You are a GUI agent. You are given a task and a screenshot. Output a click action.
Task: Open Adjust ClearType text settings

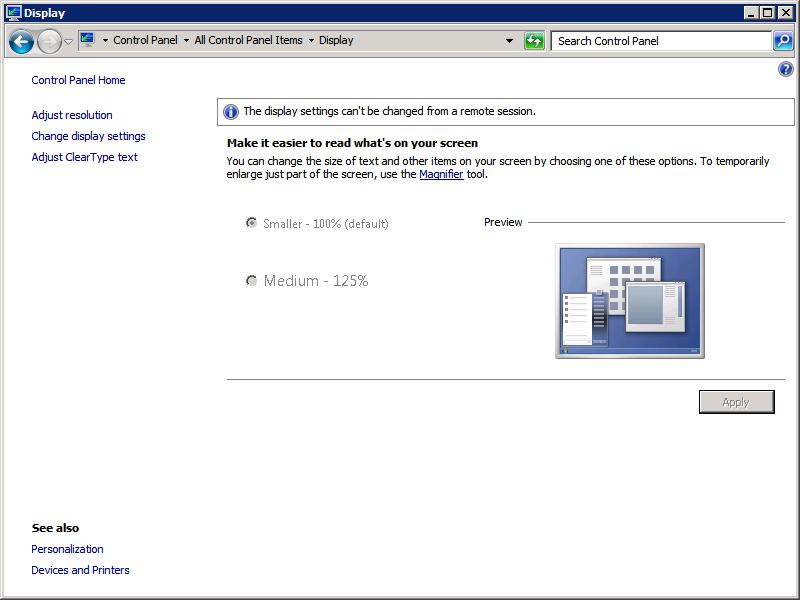85,157
